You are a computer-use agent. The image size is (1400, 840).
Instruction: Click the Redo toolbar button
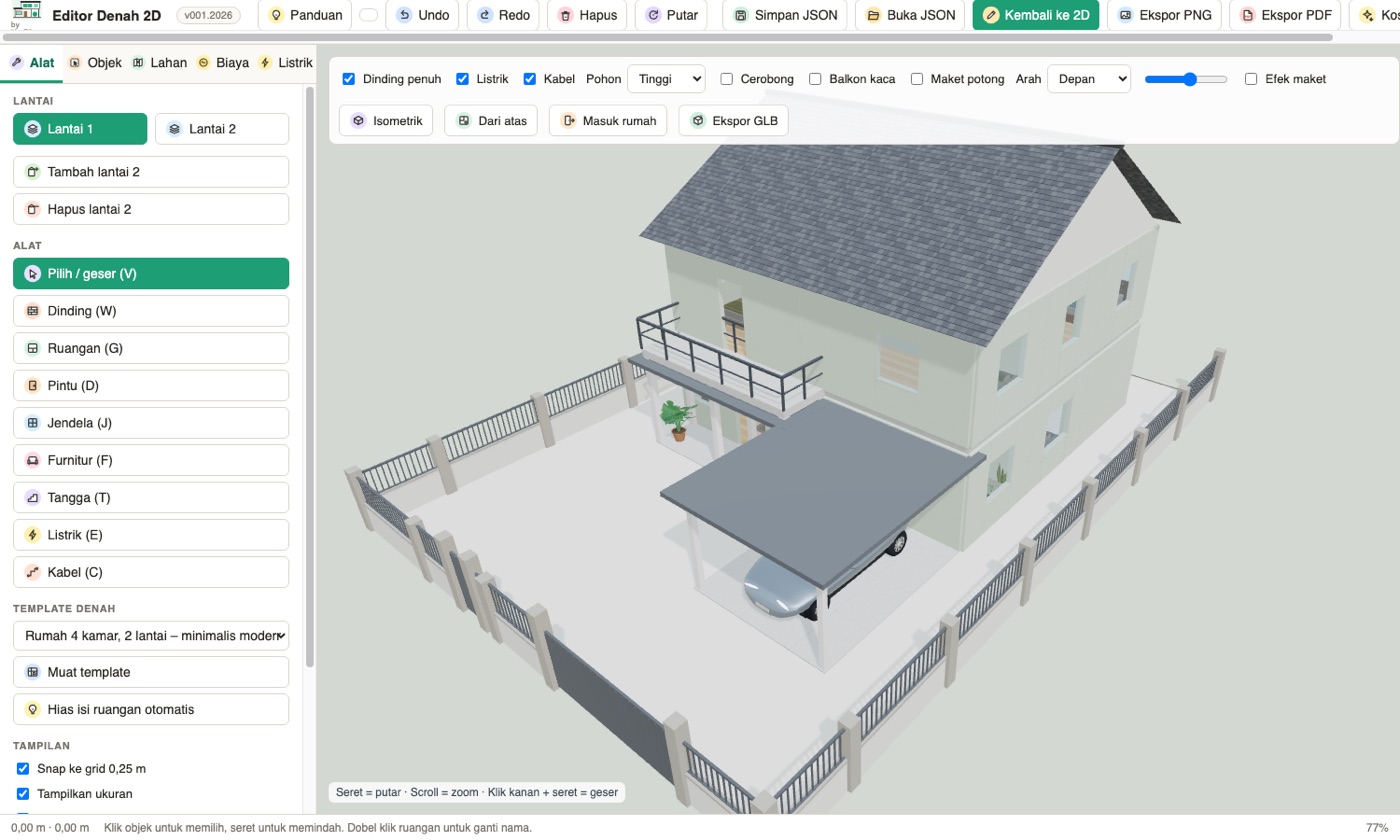click(503, 15)
